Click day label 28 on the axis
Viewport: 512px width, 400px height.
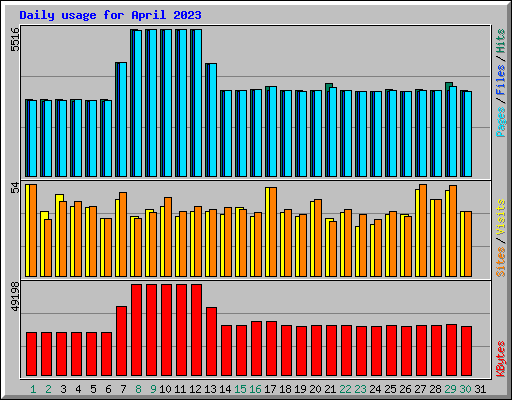(435, 389)
